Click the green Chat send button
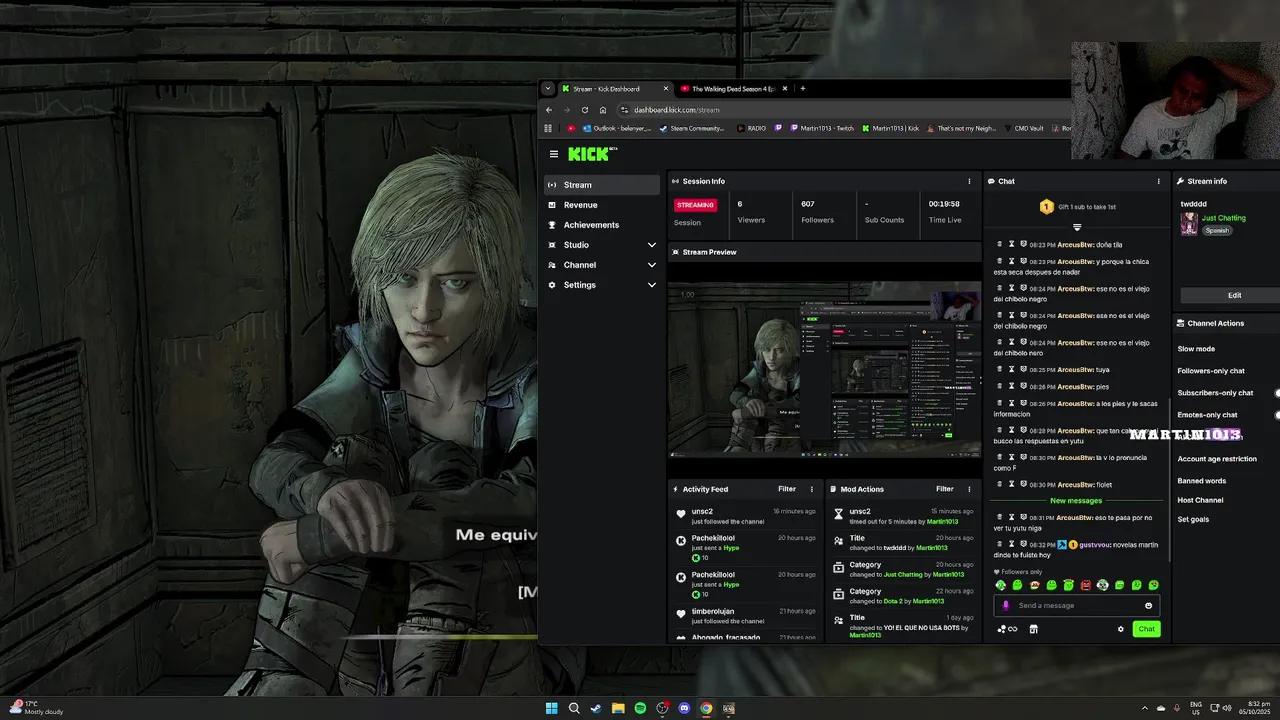The height and width of the screenshot is (720, 1280). [x=1146, y=629]
